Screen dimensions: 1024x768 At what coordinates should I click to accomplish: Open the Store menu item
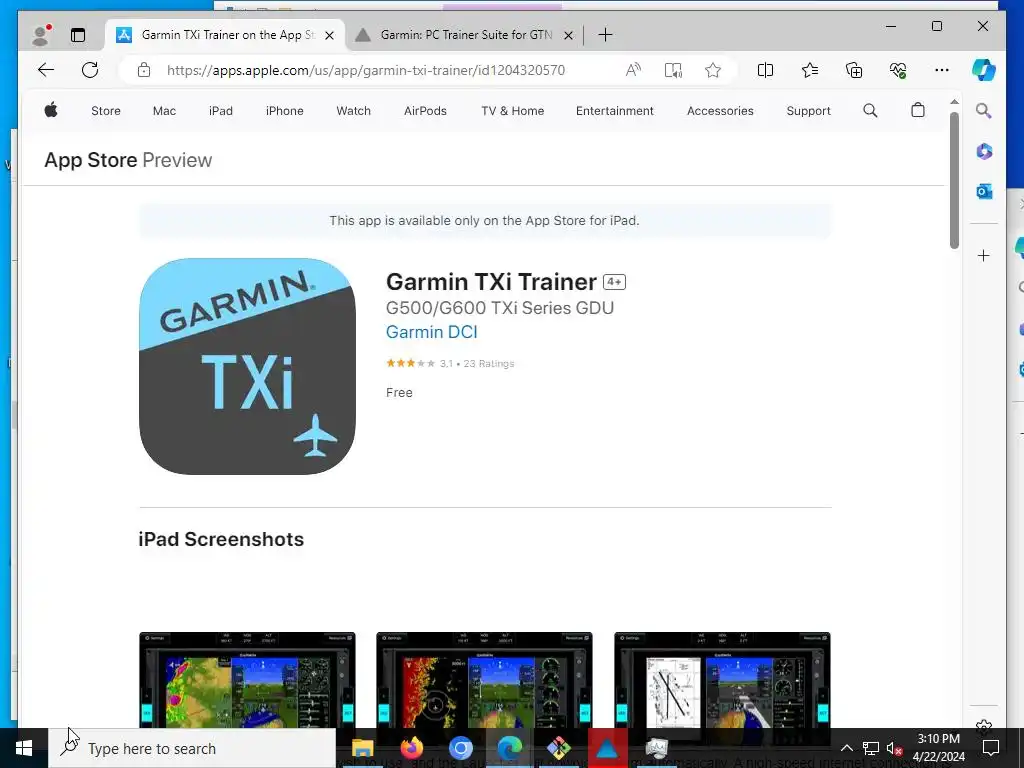coord(106,111)
